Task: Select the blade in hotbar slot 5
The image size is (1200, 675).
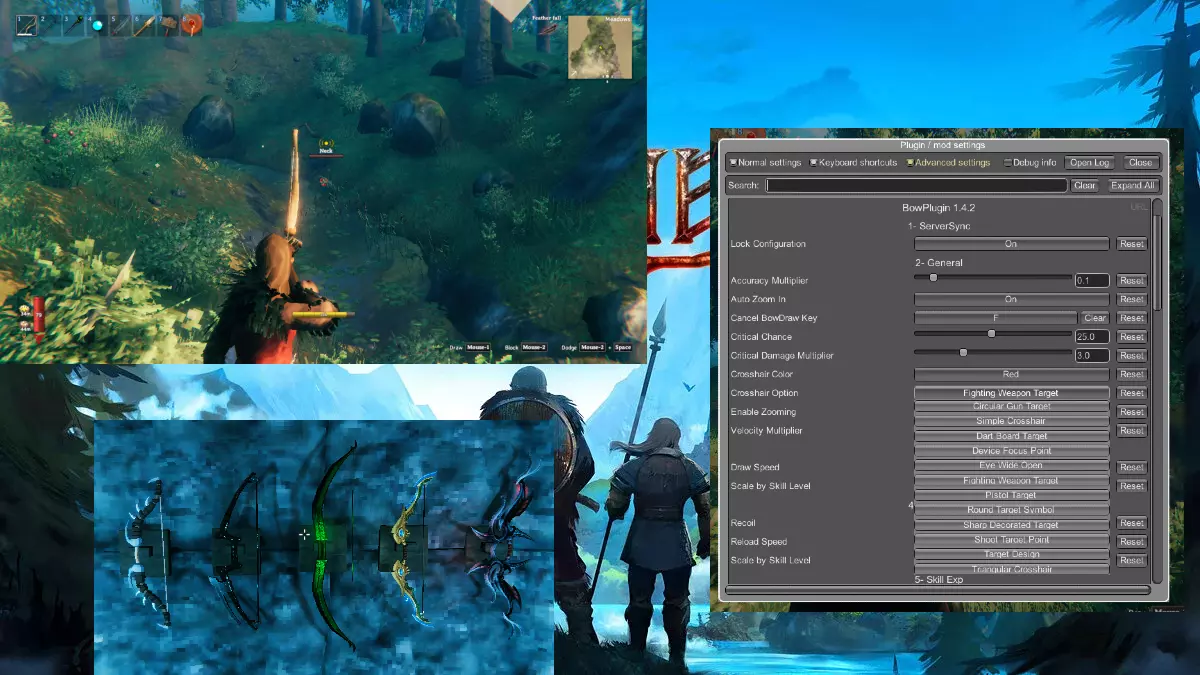Action: (121, 24)
